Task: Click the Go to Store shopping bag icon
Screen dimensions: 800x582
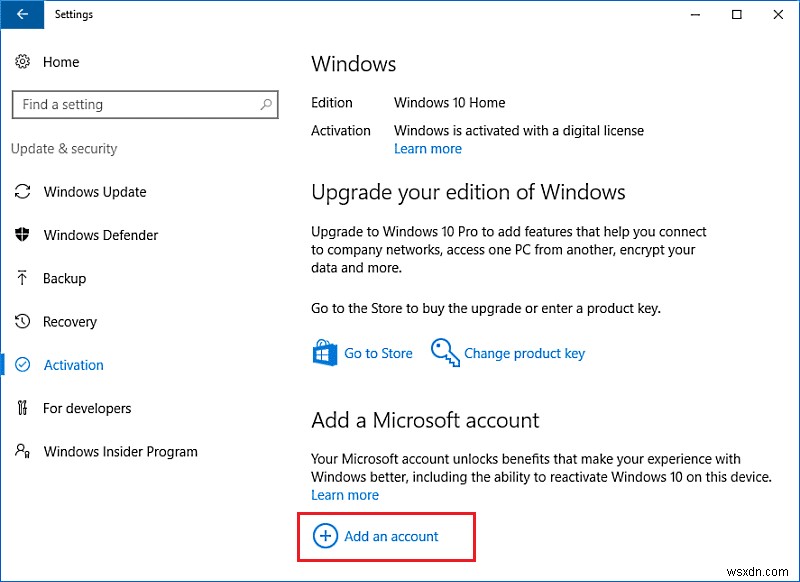Action: tap(324, 353)
